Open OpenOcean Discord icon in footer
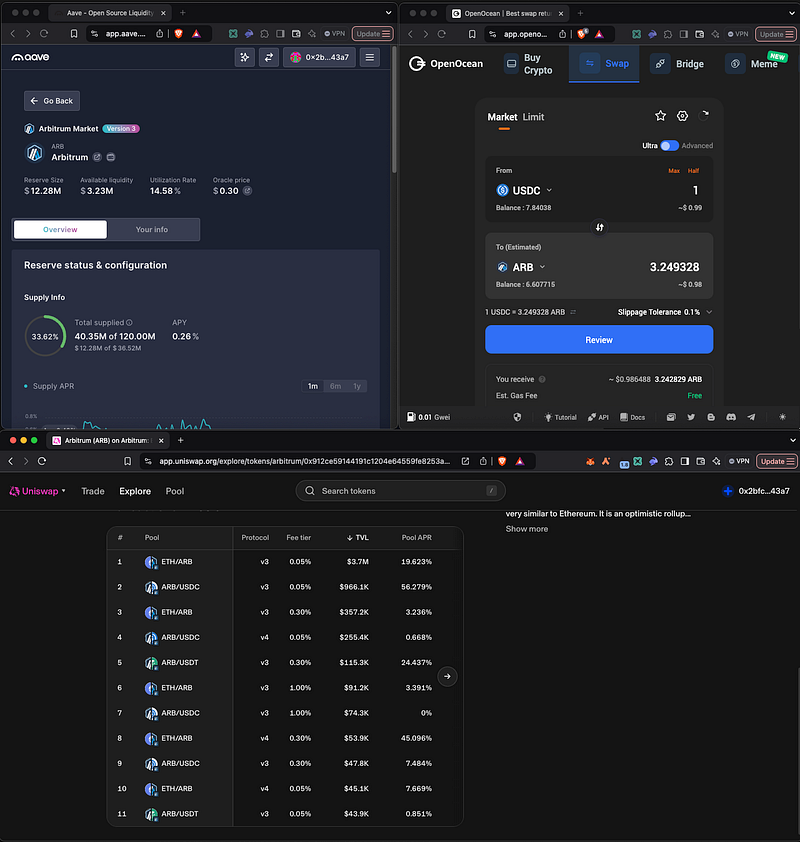800x842 pixels. tap(731, 417)
